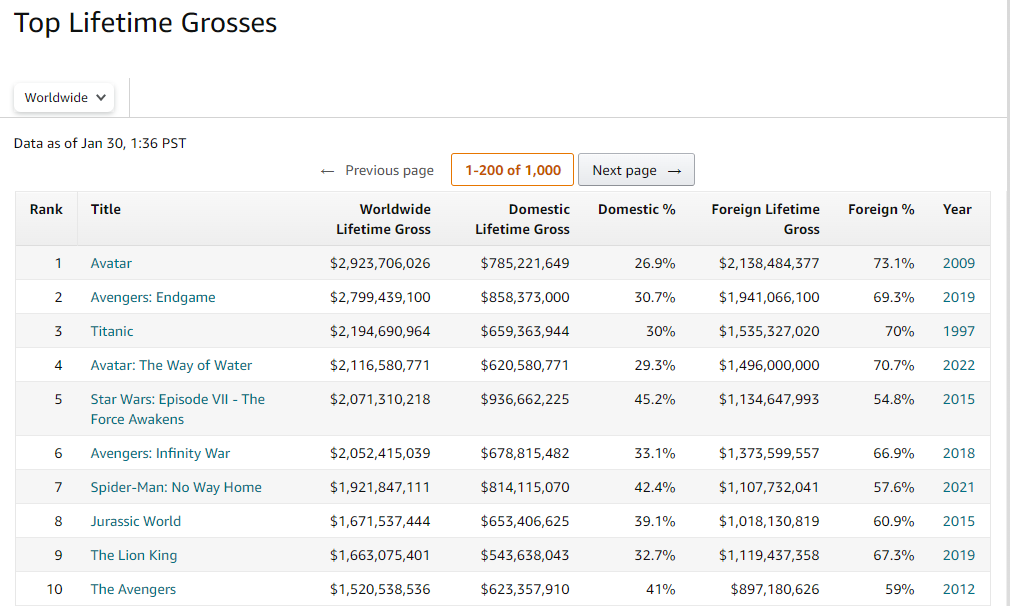Click the 2019 year link for Avengers: Endgame

(959, 298)
